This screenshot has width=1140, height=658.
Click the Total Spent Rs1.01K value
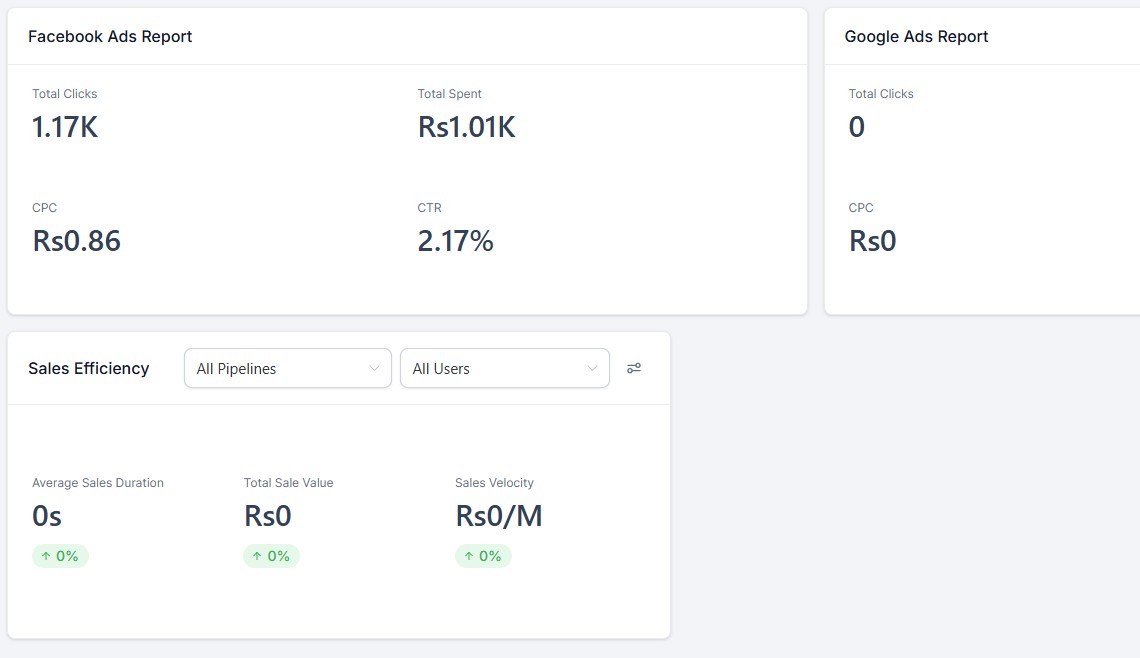click(x=466, y=127)
